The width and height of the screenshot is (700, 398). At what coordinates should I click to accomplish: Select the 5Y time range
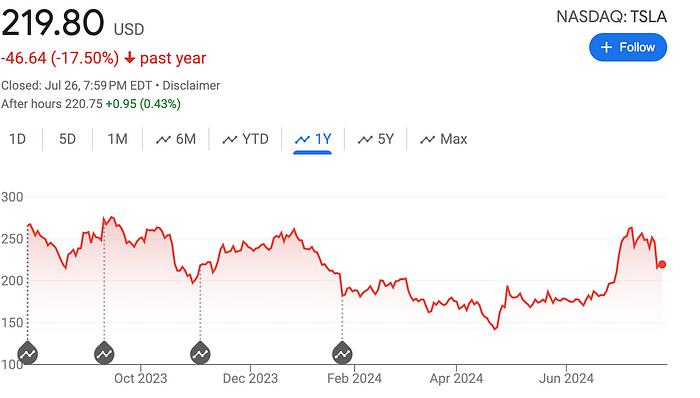coord(375,139)
